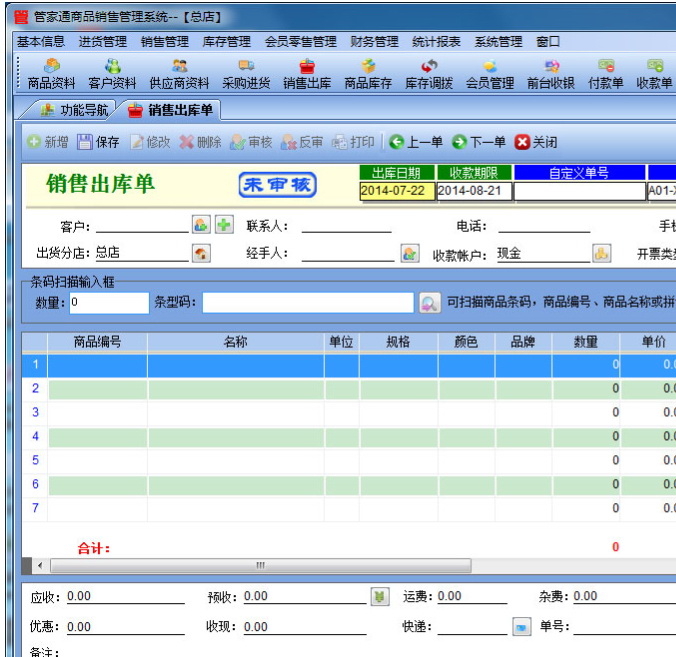Select table row 1
Screen dimensions: 676x657
(349, 365)
